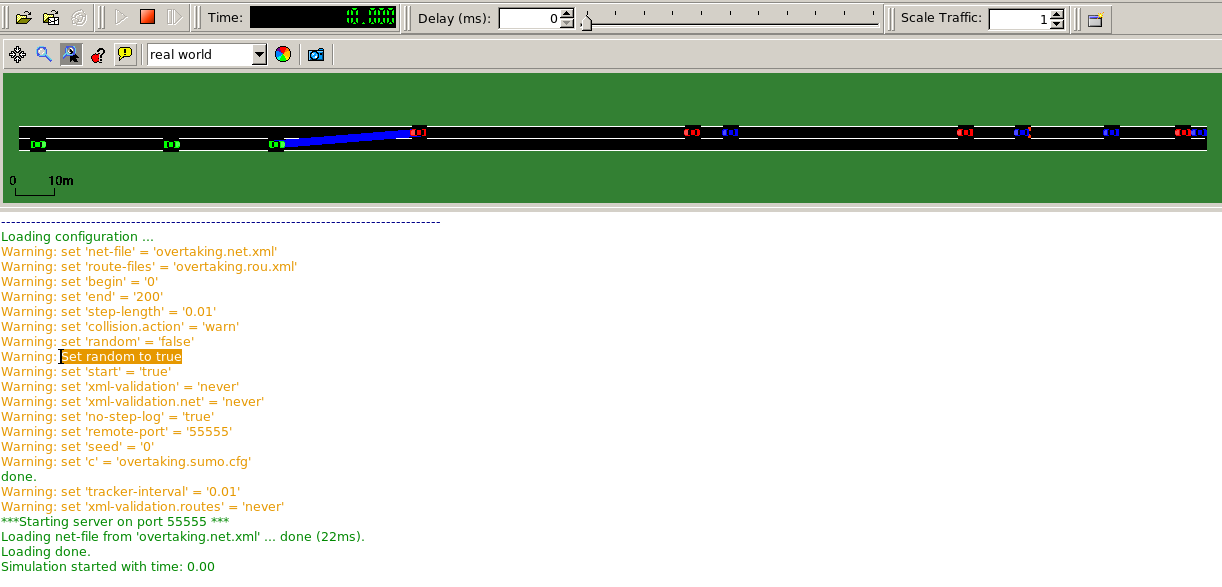Click the warning line setting 'route-files'

pos(149,267)
